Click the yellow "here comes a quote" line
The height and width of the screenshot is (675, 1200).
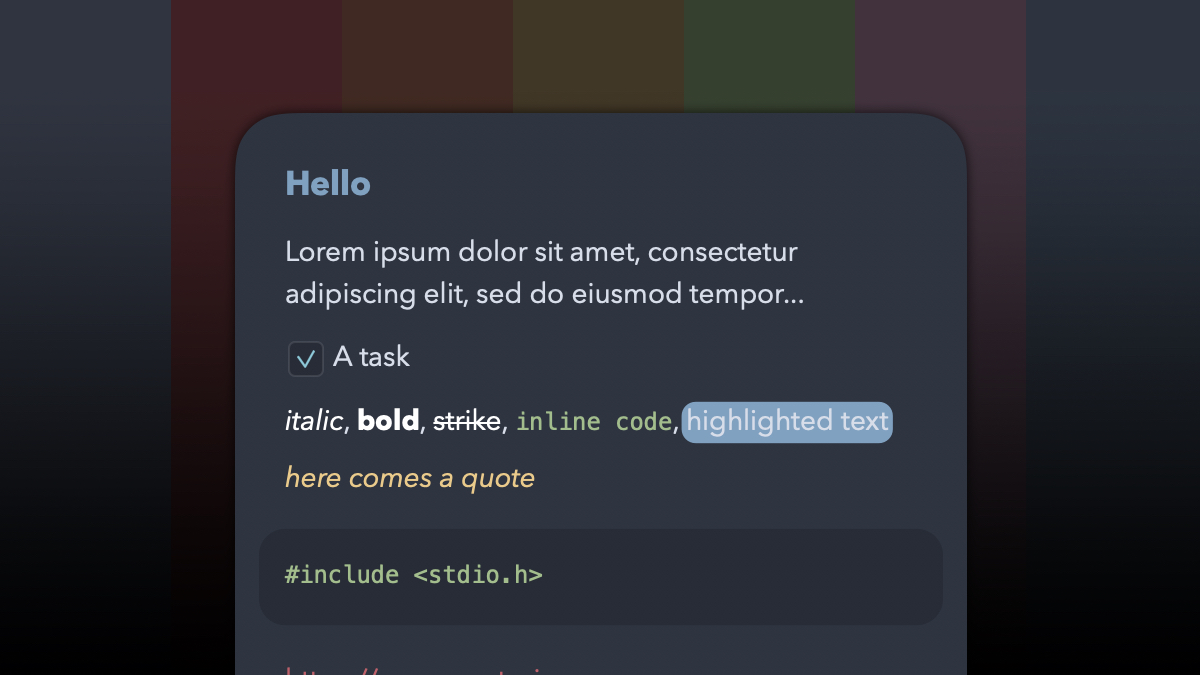pos(410,478)
